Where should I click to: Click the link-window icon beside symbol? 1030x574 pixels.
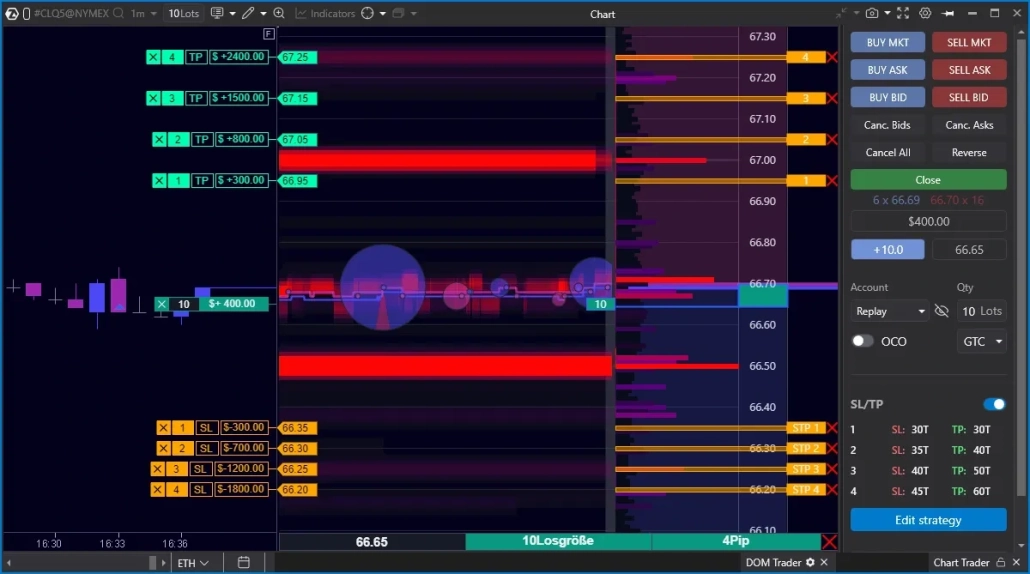pyautogui.click(x=26, y=13)
